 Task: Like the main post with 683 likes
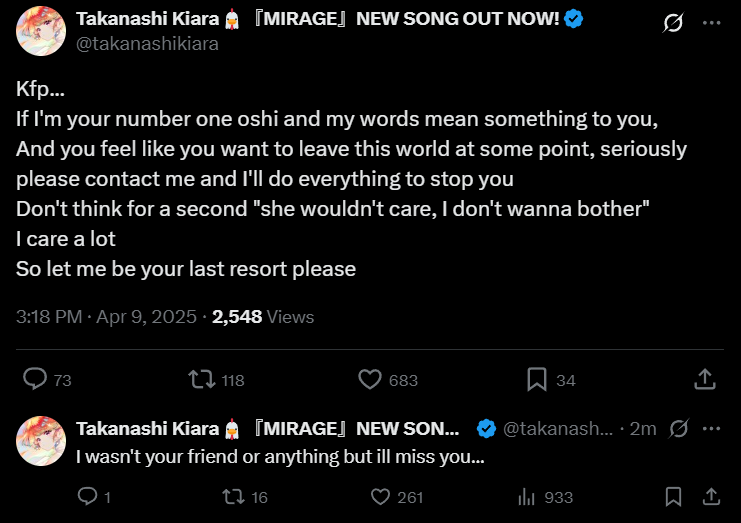(x=371, y=379)
